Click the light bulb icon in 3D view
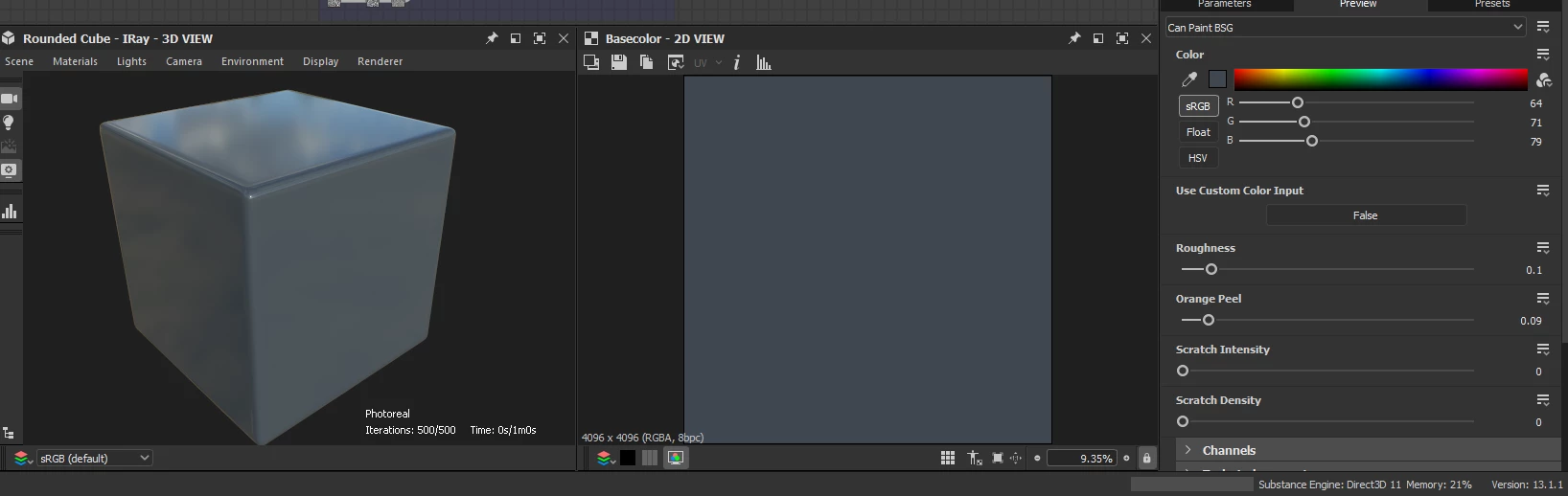This screenshot has height=496, width=1568. point(9,123)
